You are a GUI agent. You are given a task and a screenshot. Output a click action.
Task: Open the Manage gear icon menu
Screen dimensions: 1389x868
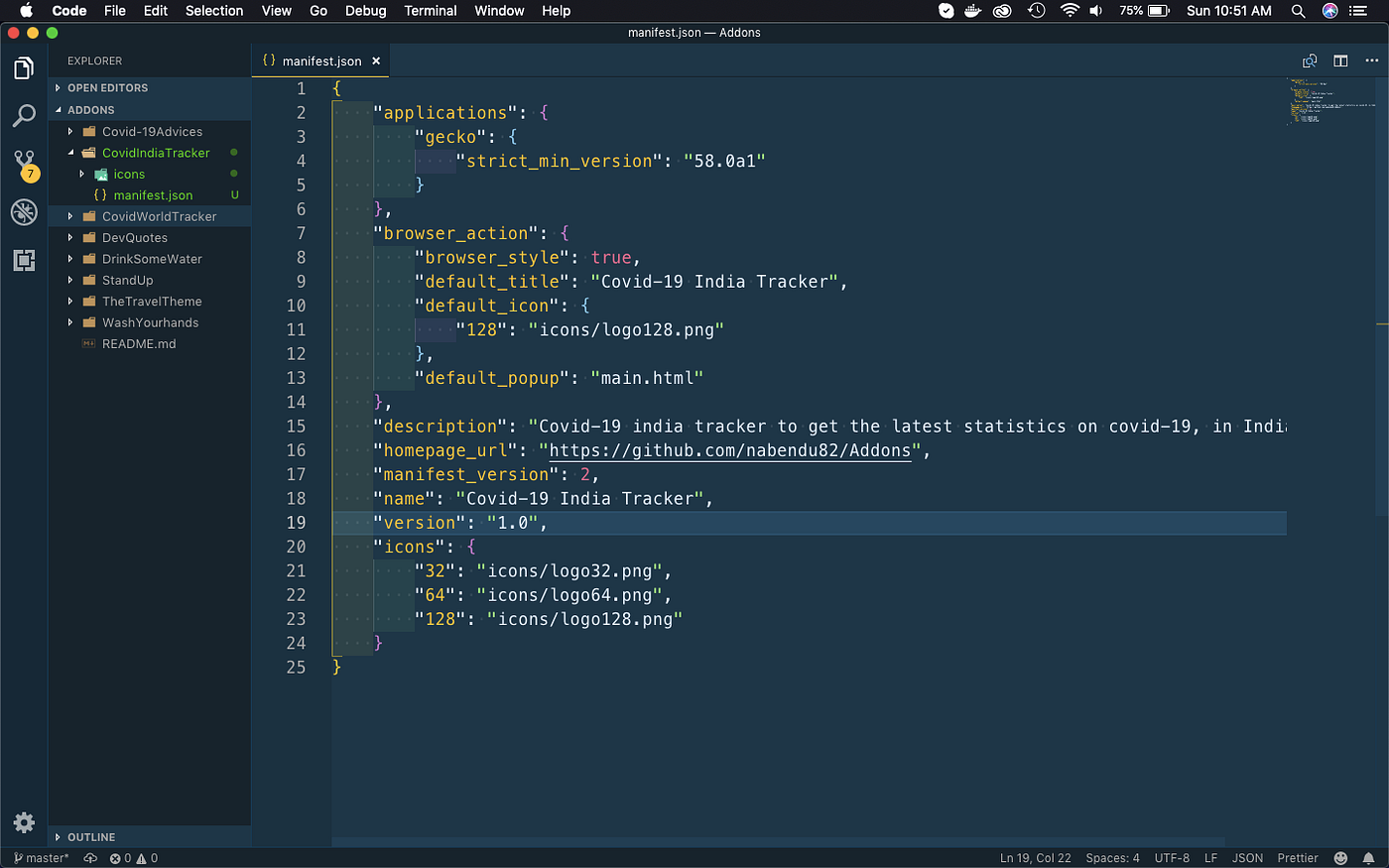[24, 822]
